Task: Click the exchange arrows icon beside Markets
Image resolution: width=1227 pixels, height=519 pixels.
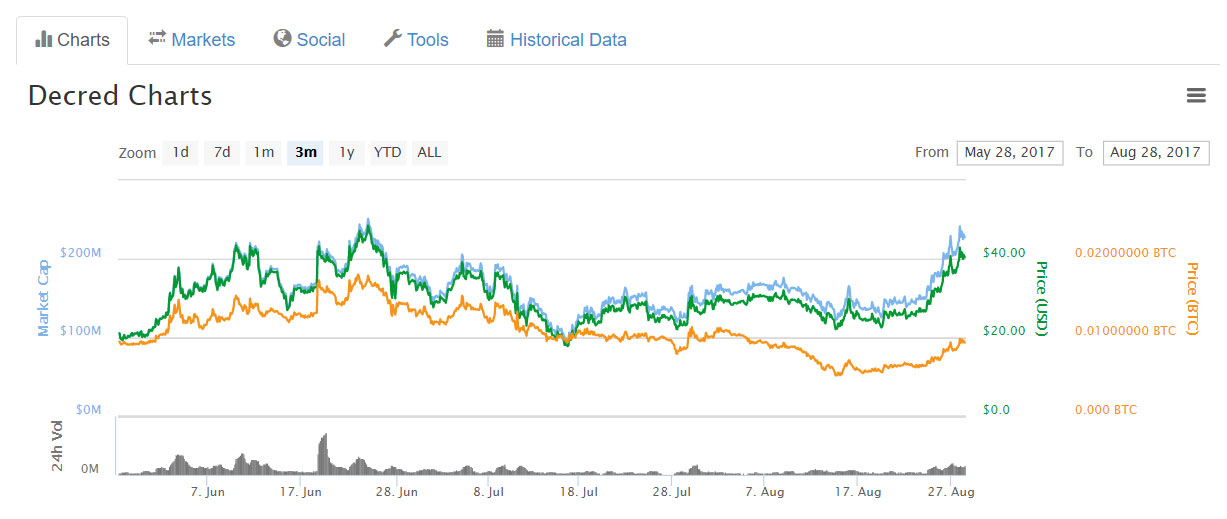Action: click(x=157, y=39)
